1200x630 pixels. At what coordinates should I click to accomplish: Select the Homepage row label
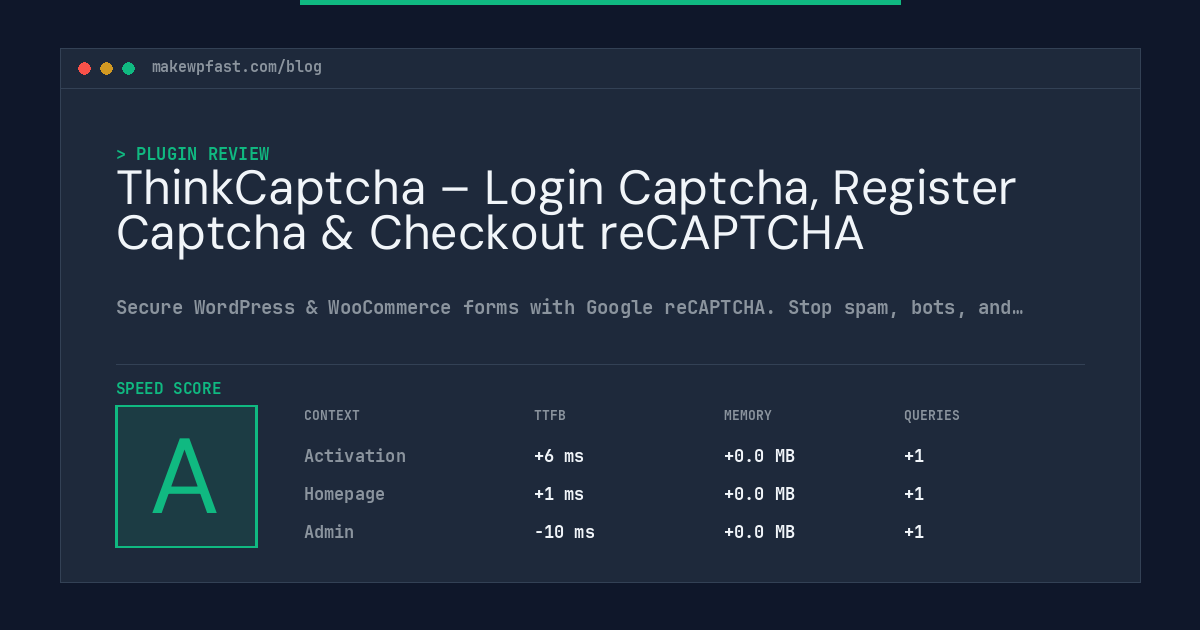pyautogui.click(x=344, y=494)
